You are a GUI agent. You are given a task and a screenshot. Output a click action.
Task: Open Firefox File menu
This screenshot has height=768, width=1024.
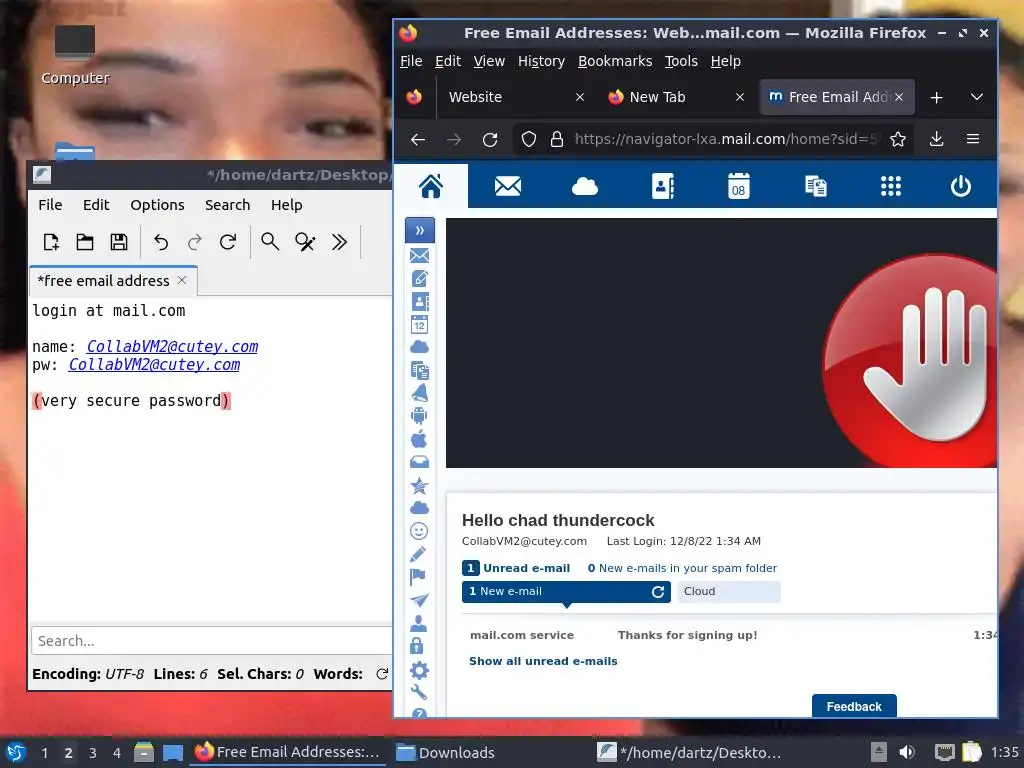tap(411, 61)
